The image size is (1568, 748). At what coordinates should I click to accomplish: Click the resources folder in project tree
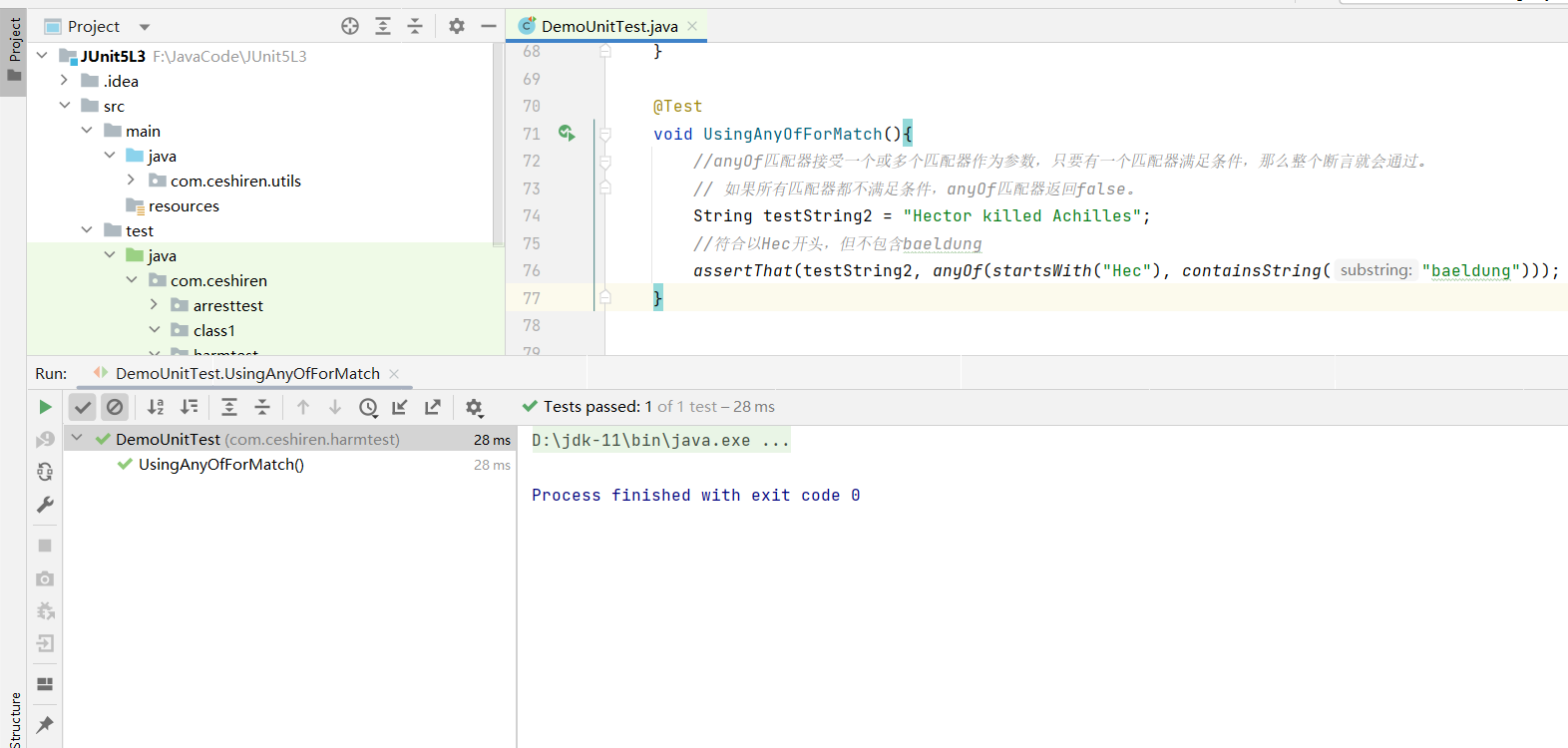184,206
